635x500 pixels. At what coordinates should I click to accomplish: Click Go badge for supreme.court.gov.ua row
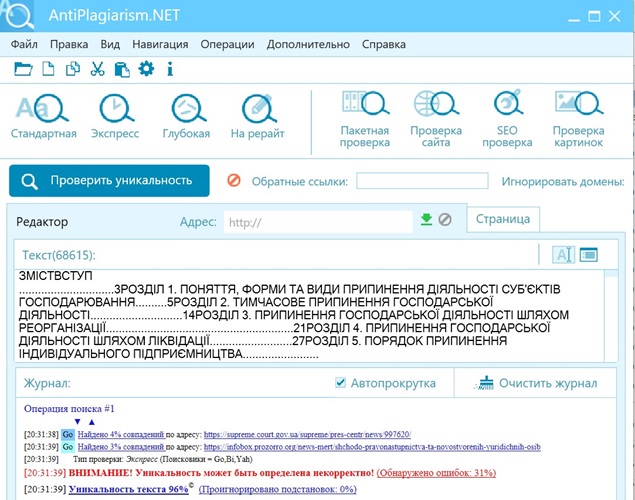(68, 434)
